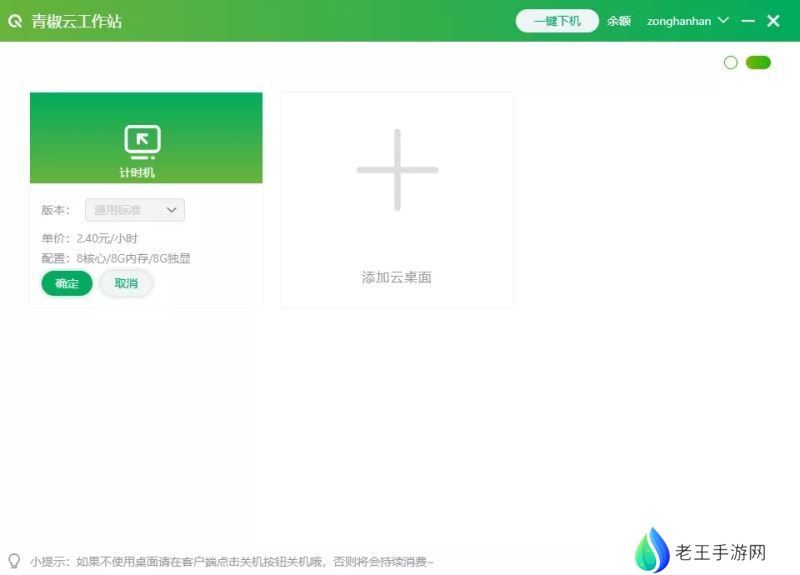The width and height of the screenshot is (800, 575).
Task: Click the zonghanhan username menu
Action: tap(679, 21)
